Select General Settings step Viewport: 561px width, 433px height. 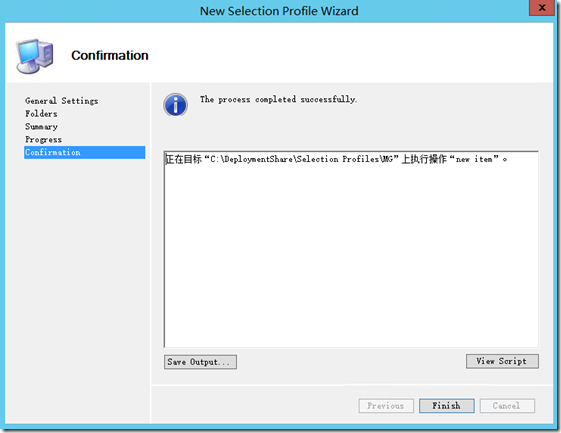click(x=62, y=101)
